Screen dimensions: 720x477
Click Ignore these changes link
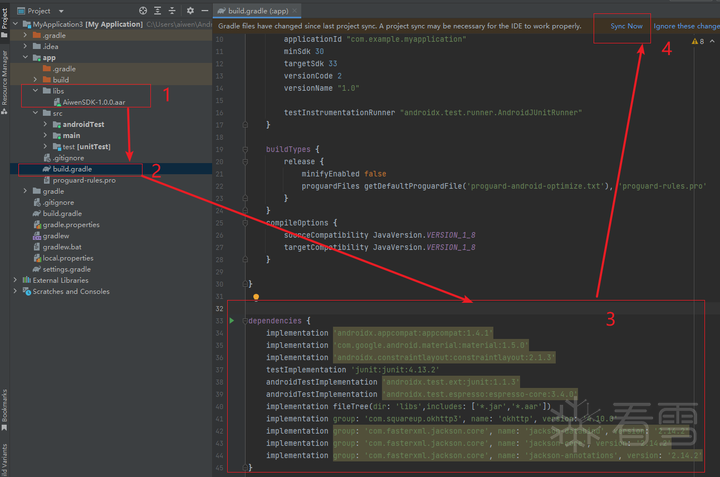coord(686,26)
